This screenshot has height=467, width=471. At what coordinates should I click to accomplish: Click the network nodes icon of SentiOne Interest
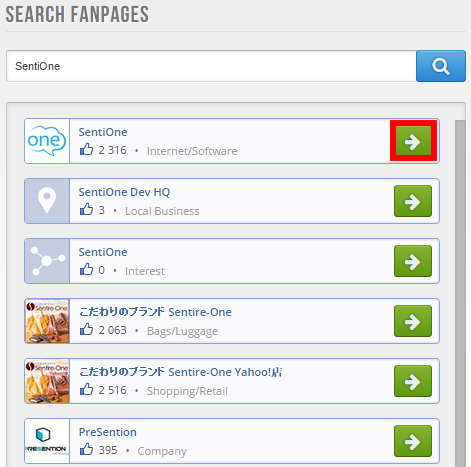(47, 261)
